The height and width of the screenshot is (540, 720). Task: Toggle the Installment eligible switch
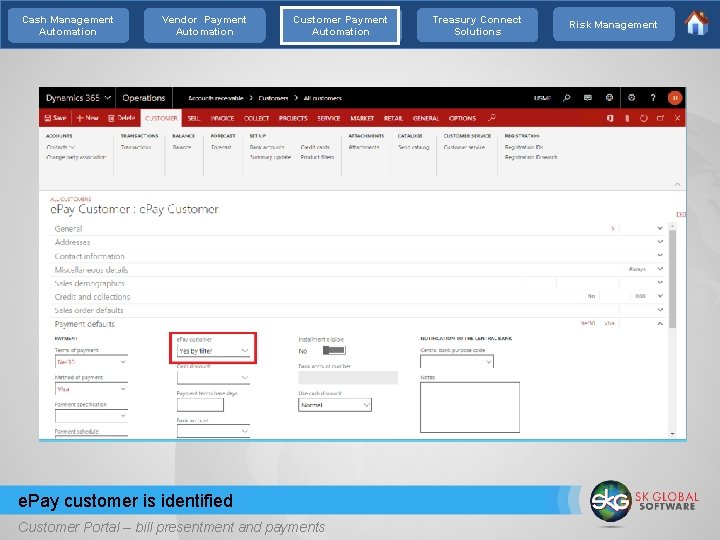coord(334,351)
